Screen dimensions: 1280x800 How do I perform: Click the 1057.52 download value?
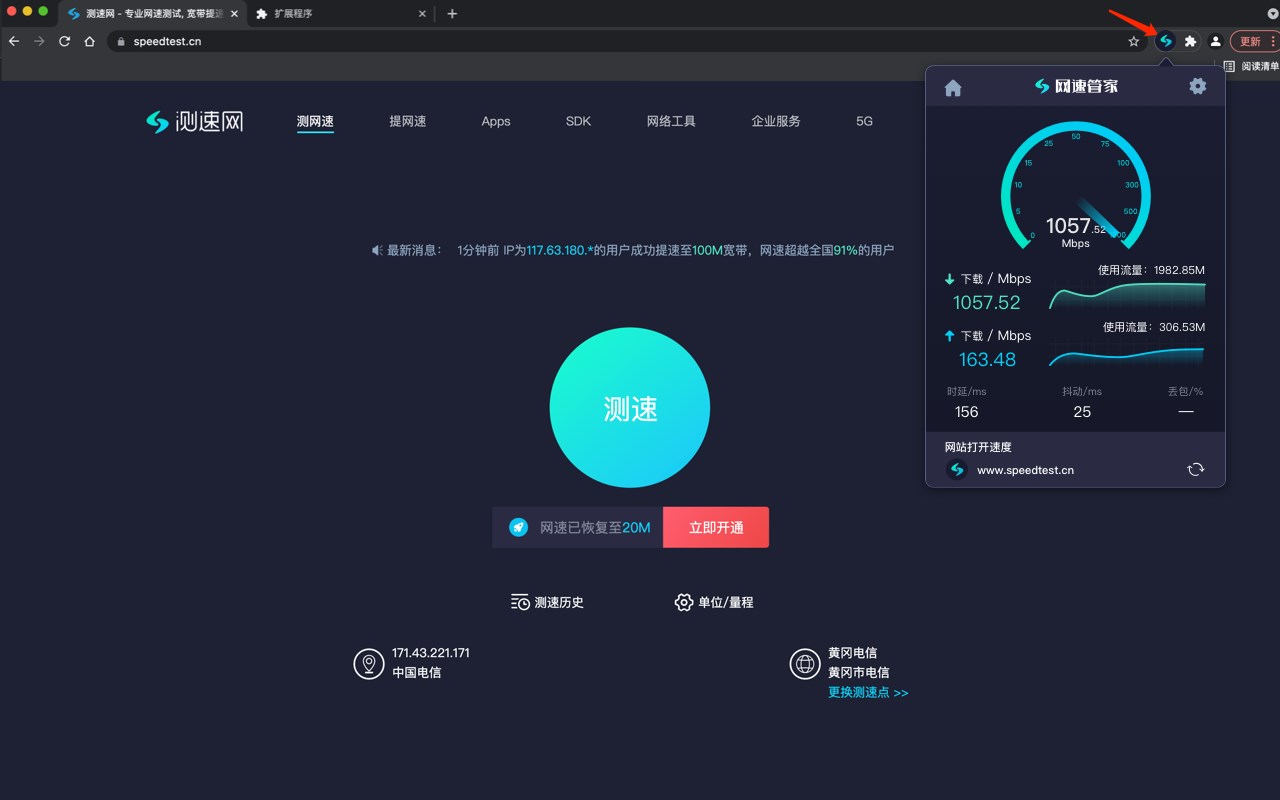pos(986,302)
